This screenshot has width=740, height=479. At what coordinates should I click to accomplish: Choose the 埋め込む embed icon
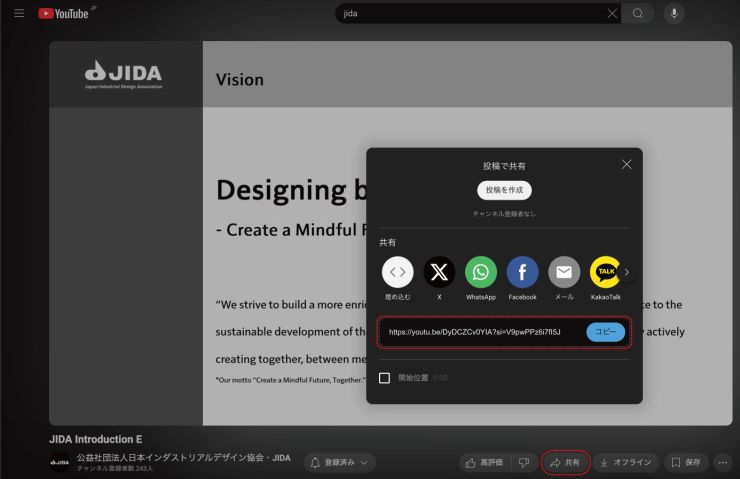(397, 272)
